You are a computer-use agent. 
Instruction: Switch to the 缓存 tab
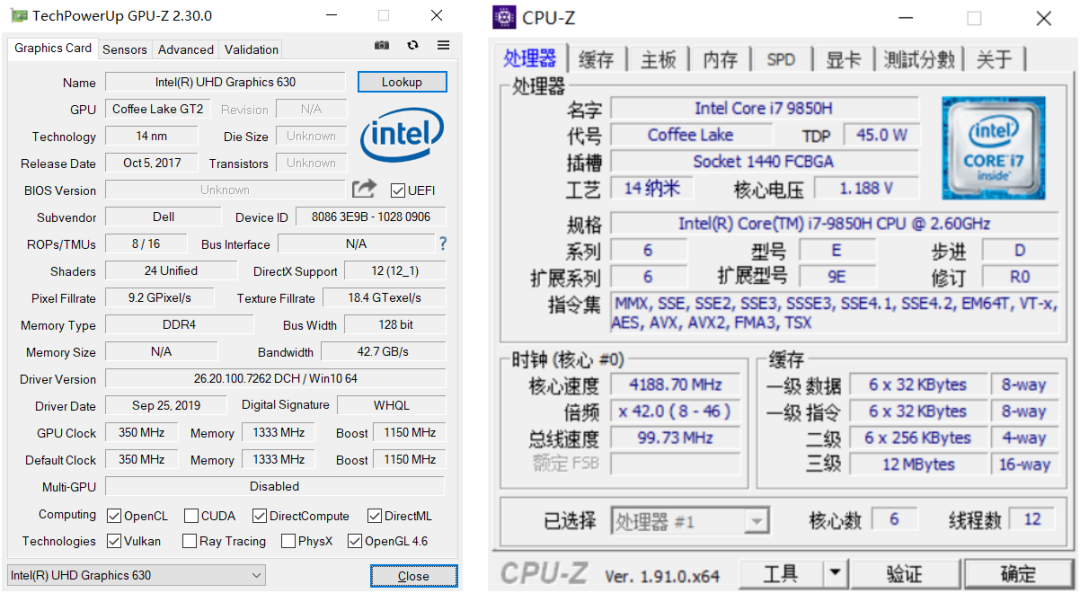596,60
